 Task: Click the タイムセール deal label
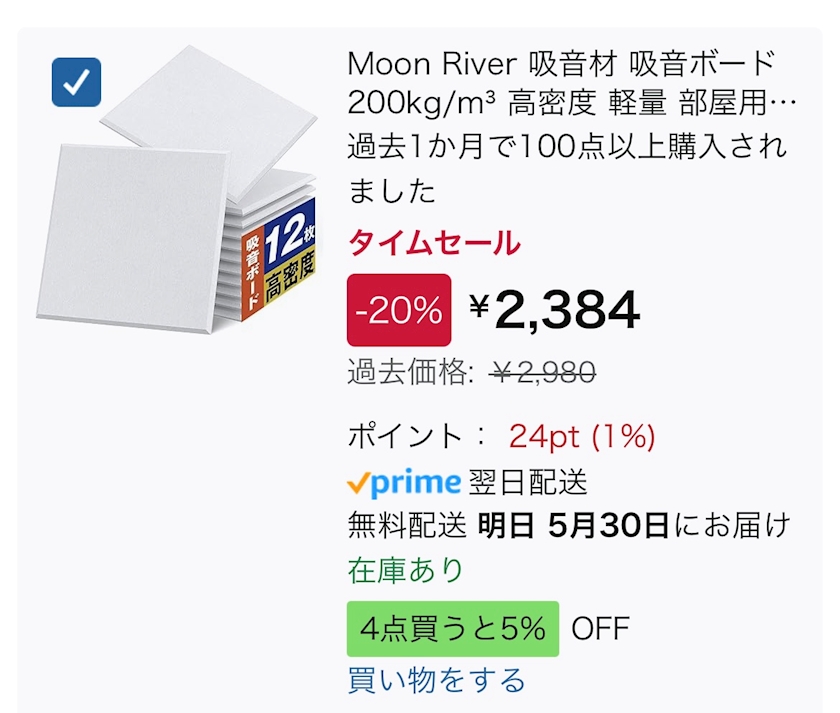click(x=434, y=243)
